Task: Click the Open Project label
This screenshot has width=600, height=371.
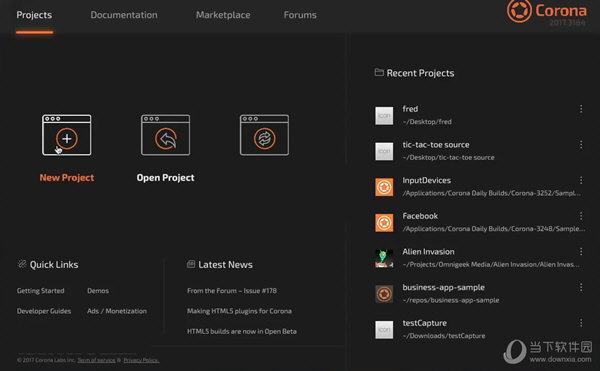Action: [165, 177]
